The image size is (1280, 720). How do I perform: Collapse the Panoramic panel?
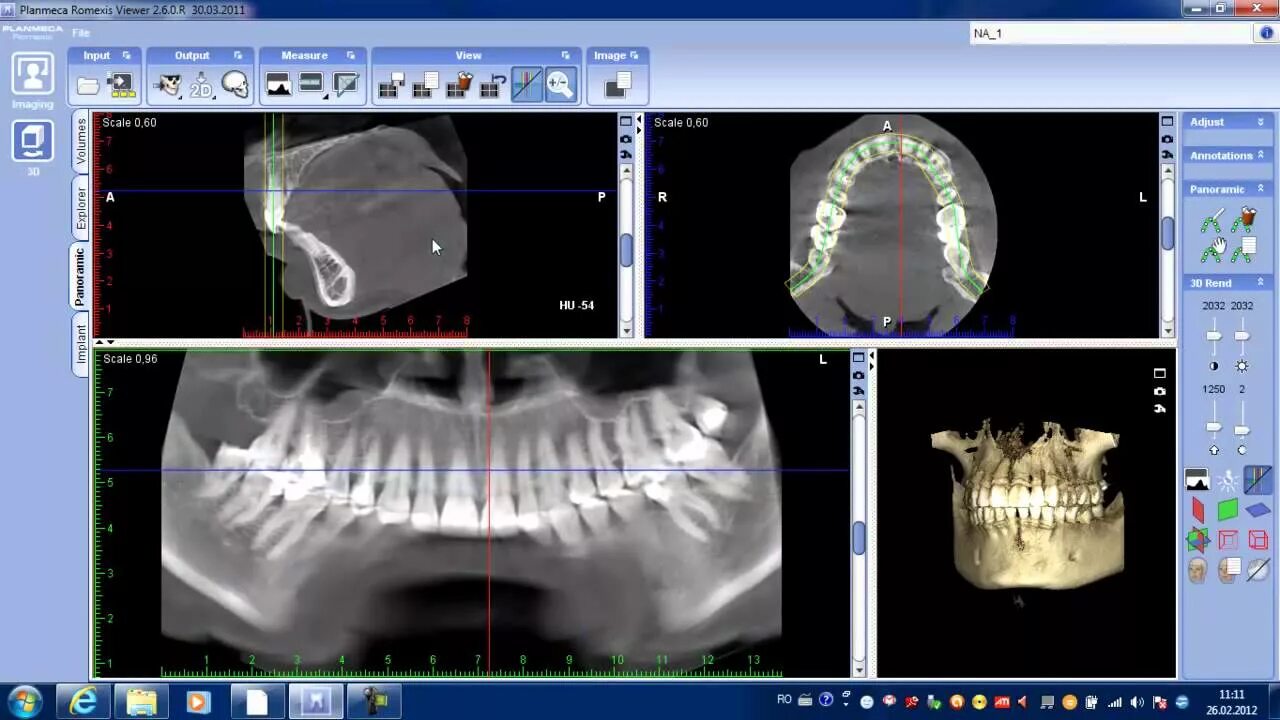[1260, 189]
